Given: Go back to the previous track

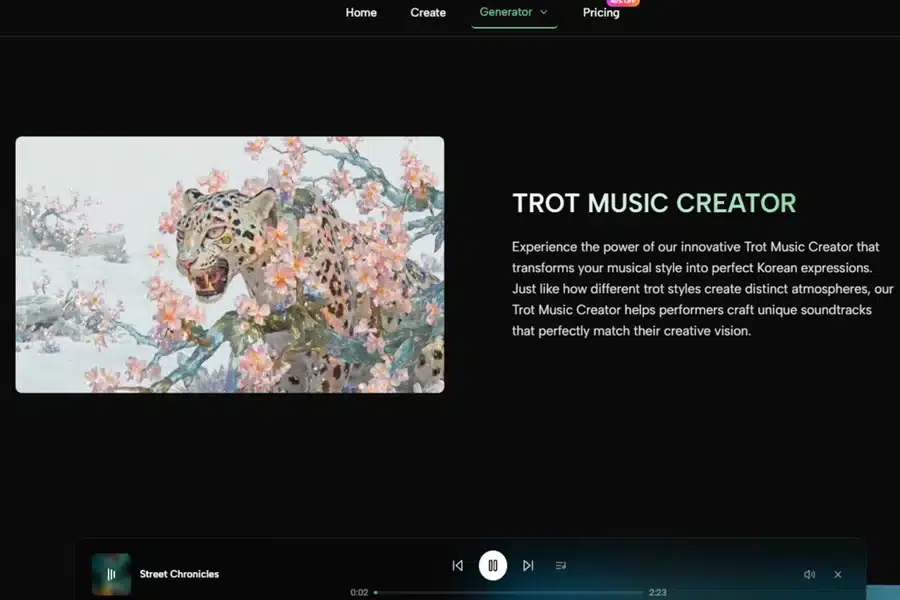Looking at the screenshot, I should pyautogui.click(x=457, y=565).
